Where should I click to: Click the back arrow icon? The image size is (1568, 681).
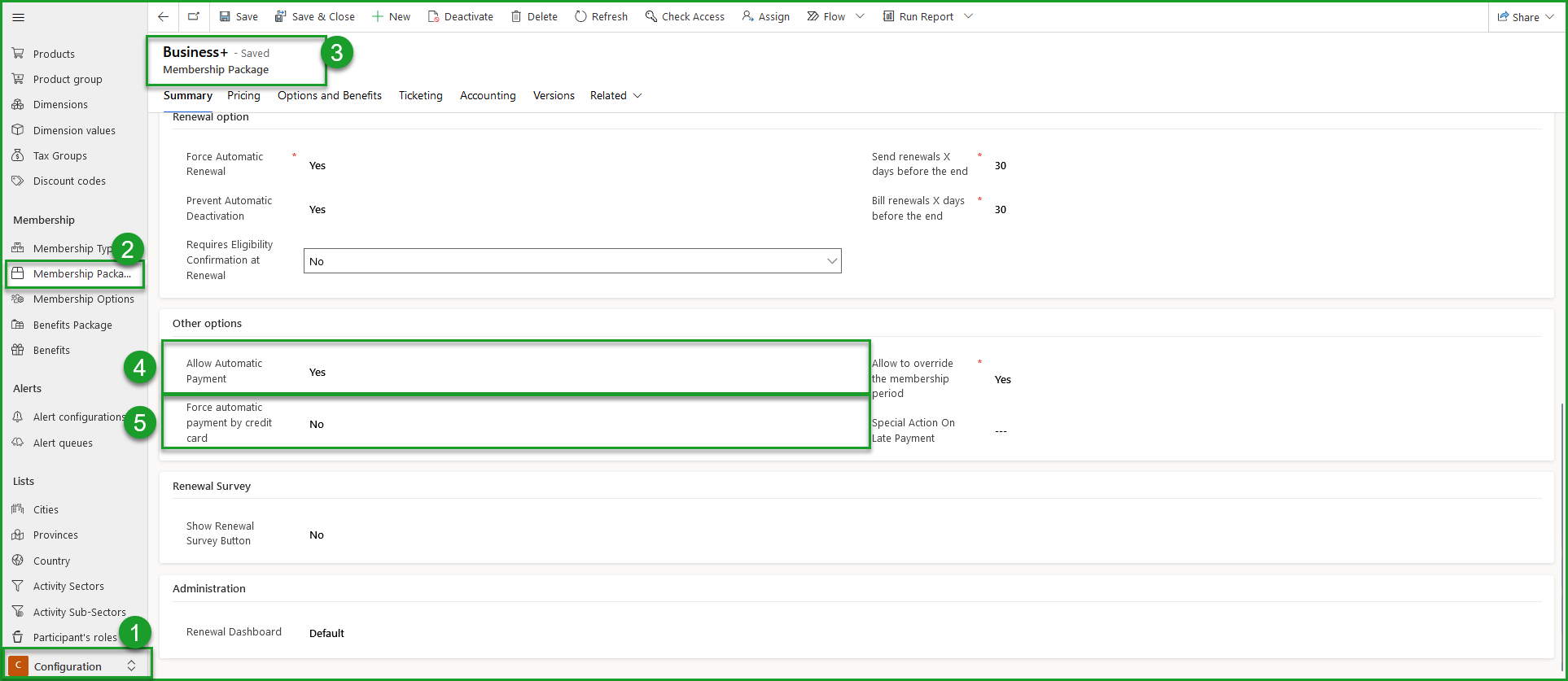click(164, 16)
